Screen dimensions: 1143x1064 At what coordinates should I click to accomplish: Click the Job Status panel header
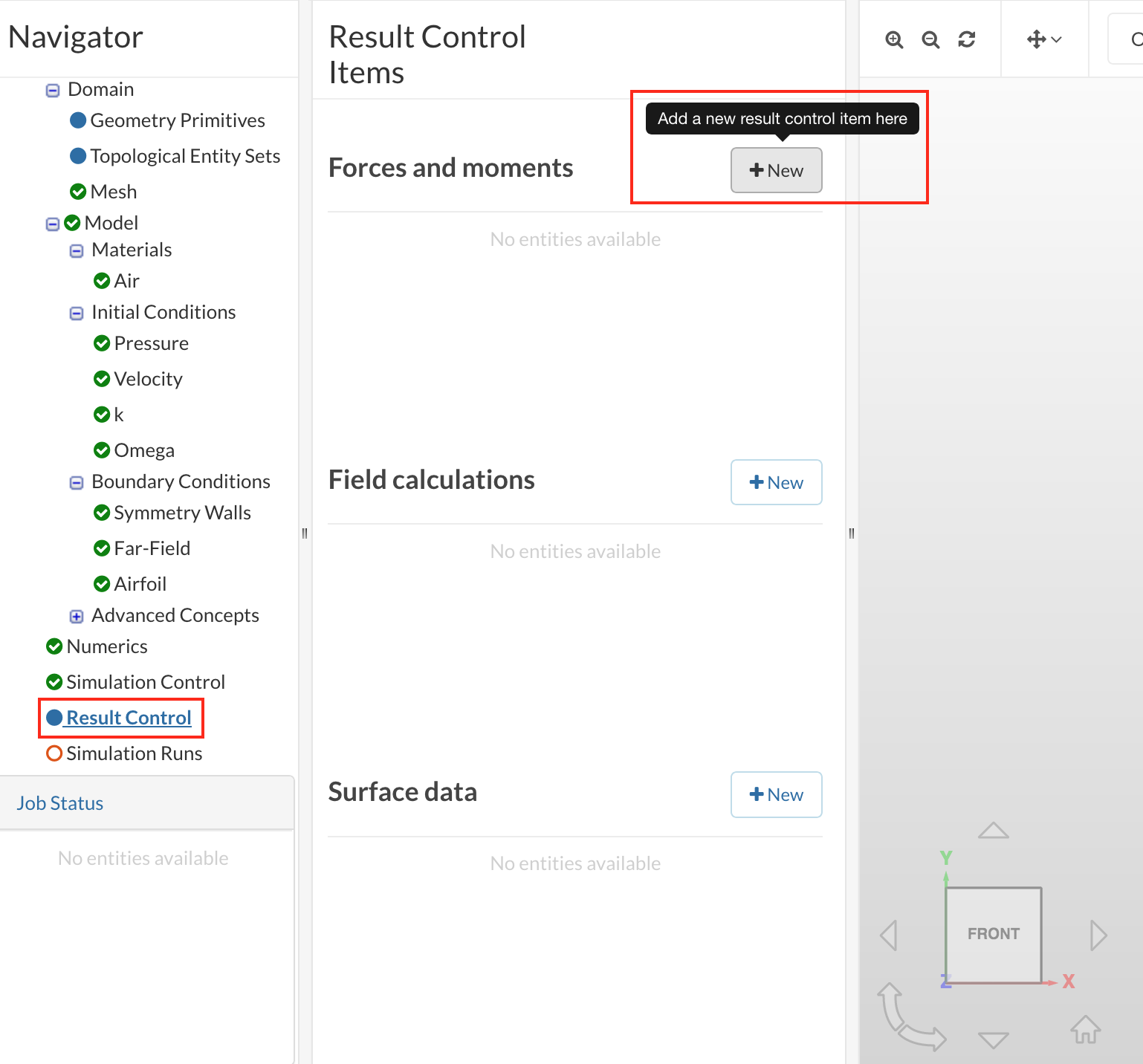[x=147, y=803]
